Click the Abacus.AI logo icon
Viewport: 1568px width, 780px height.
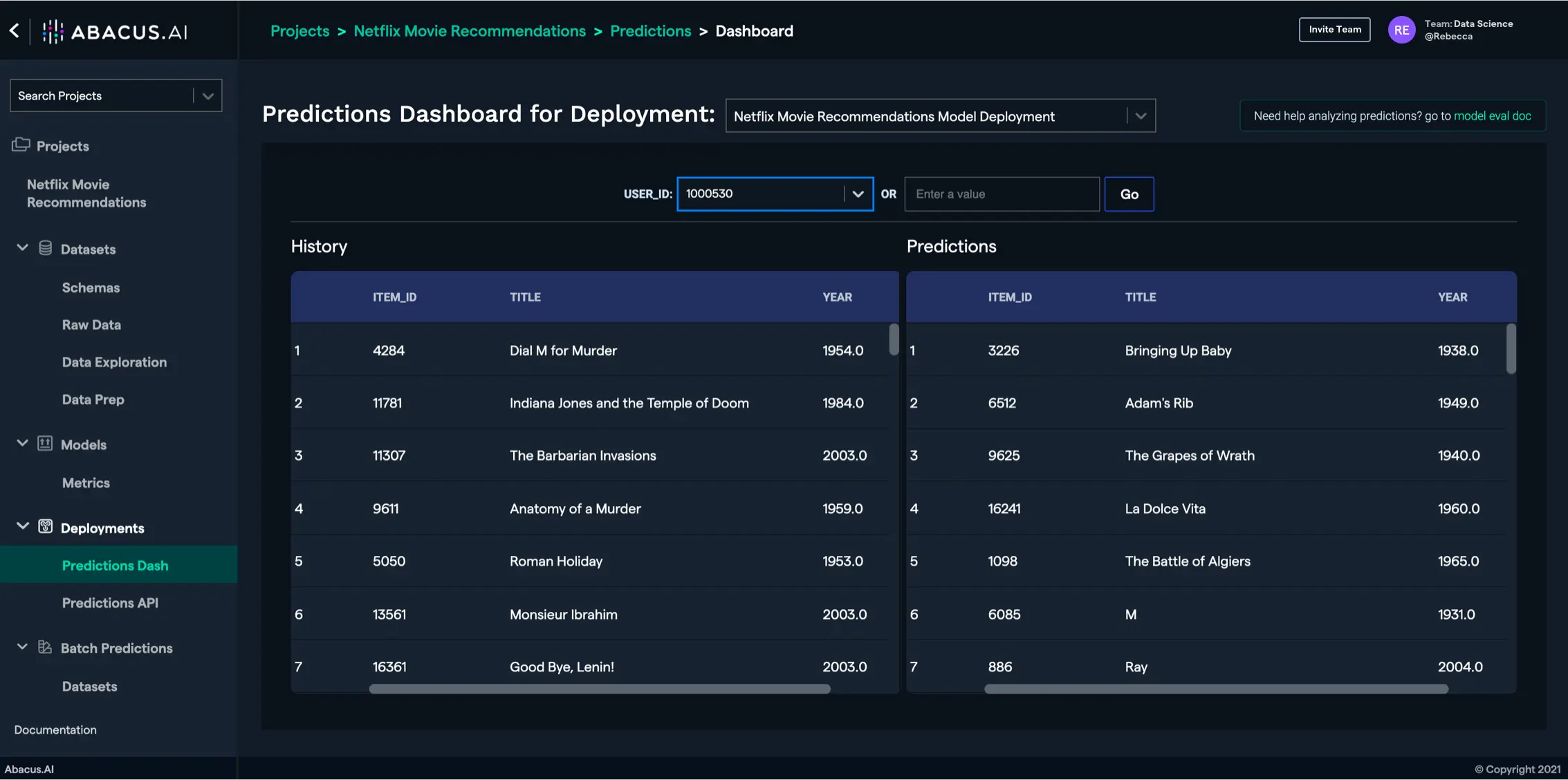(x=53, y=31)
